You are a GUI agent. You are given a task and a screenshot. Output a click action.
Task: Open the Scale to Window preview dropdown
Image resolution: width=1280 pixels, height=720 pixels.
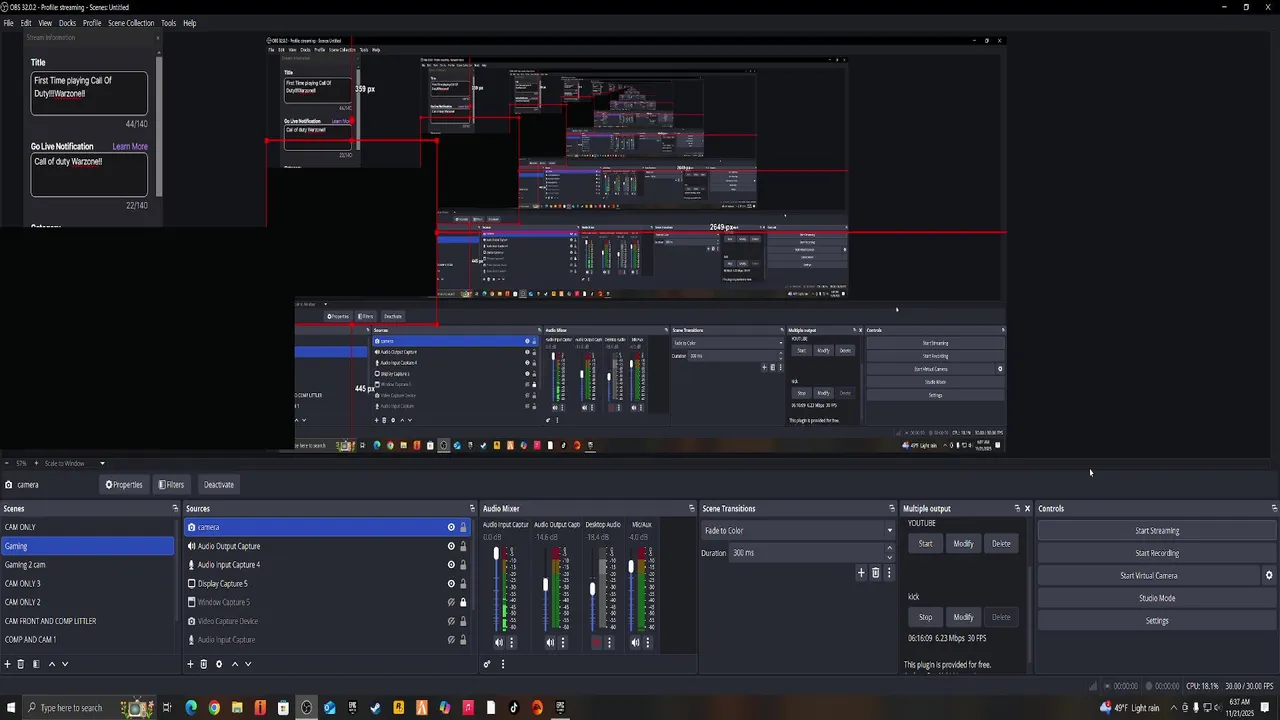pos(75,463)
